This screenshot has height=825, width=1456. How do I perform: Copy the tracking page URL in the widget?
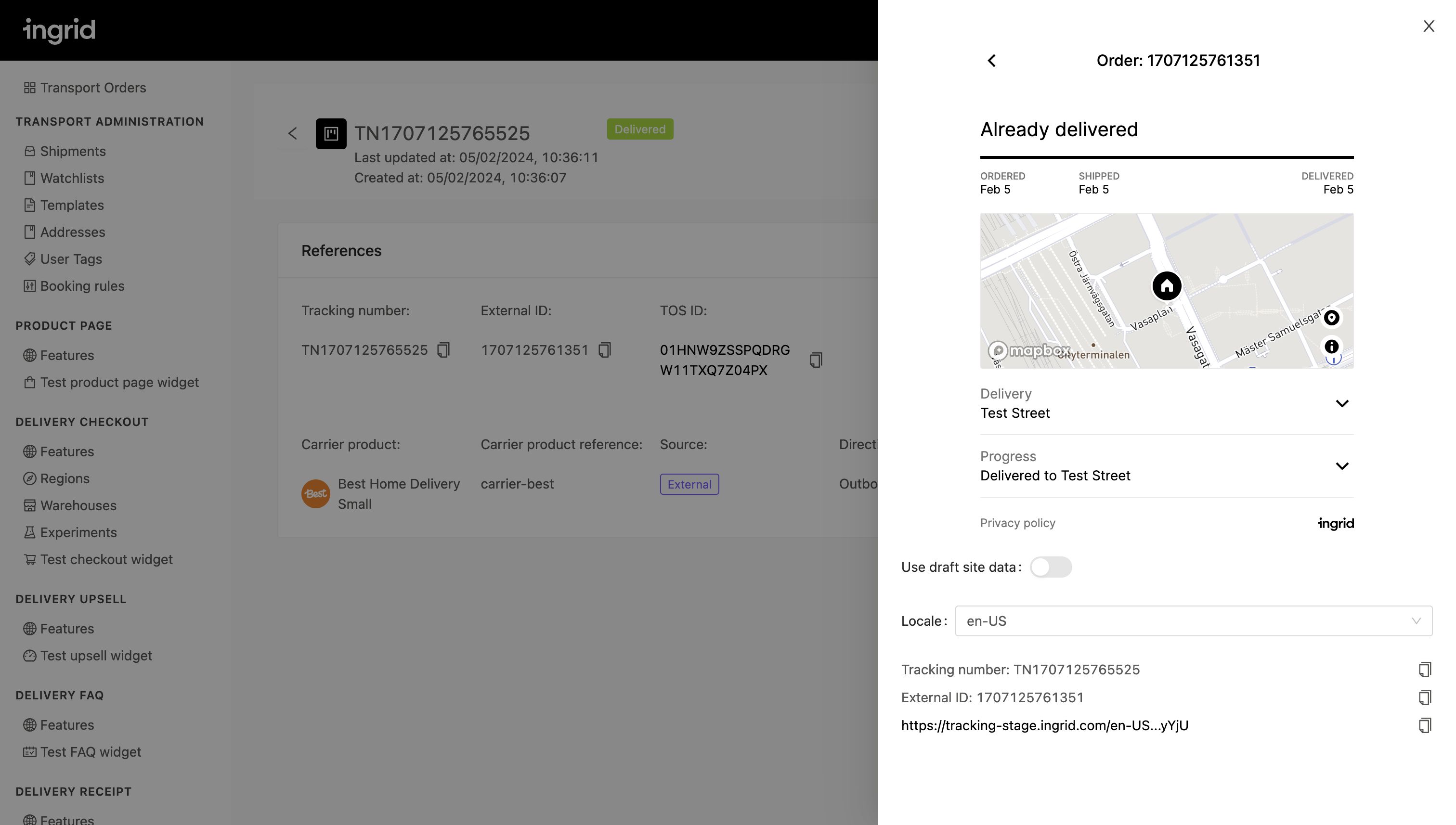(1425, 725)
